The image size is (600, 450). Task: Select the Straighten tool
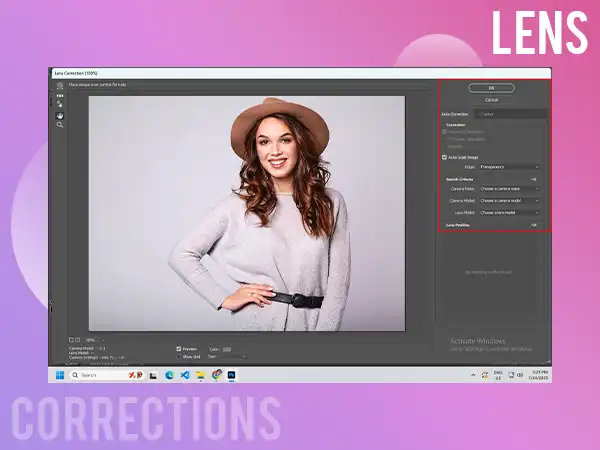[x=60, y=95]
